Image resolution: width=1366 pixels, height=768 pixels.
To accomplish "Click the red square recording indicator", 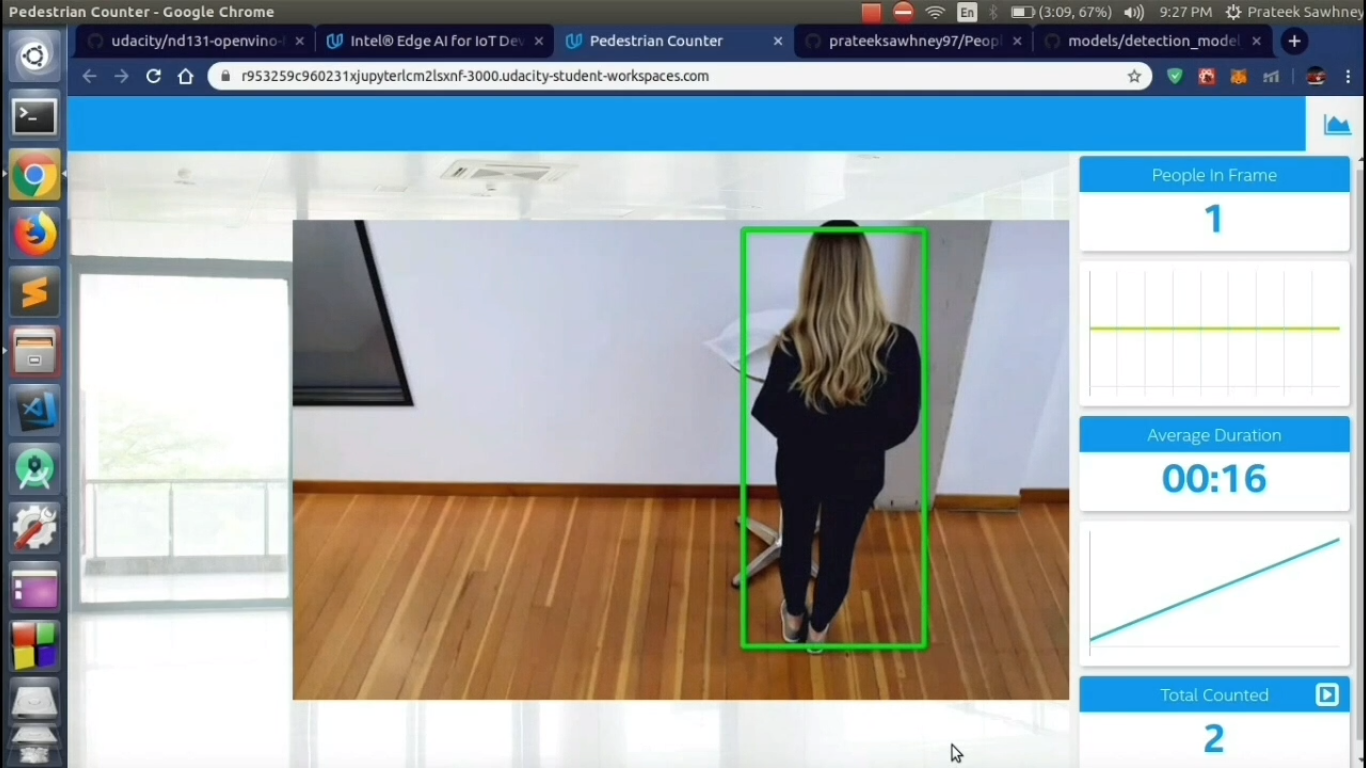I will pyautogui.click(x=871, y=12).
